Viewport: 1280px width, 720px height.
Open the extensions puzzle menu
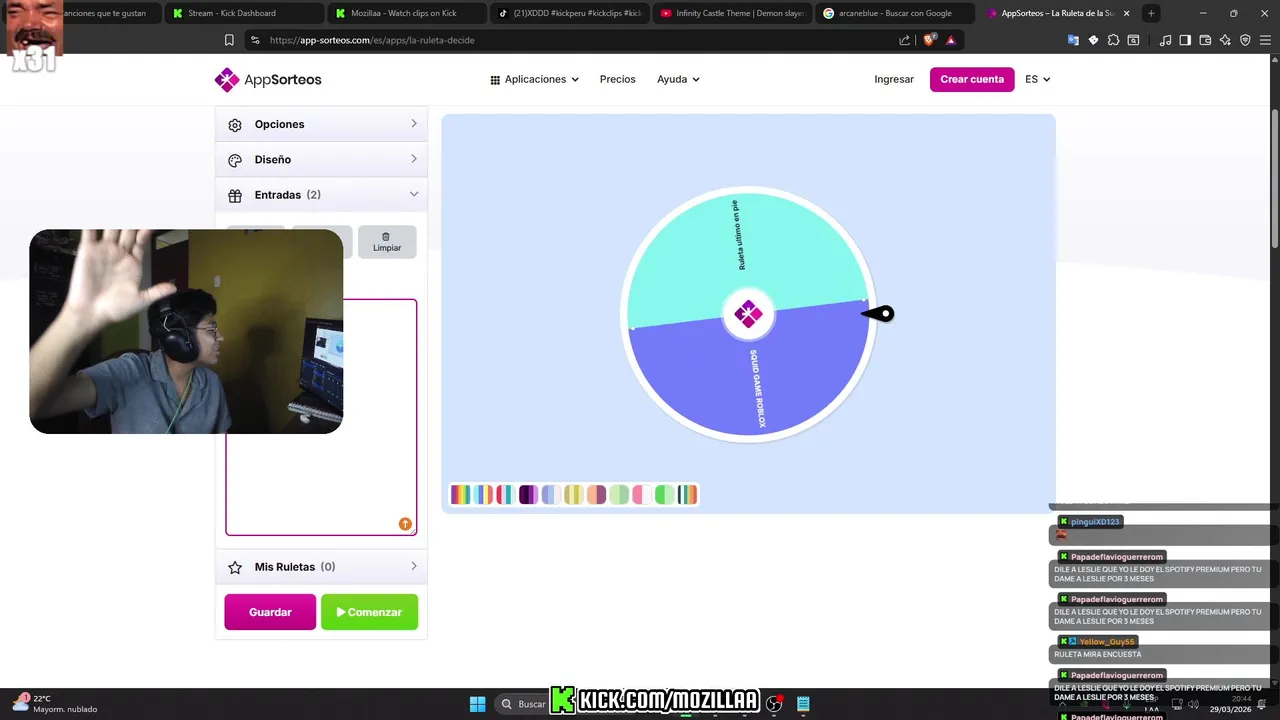1113,40
